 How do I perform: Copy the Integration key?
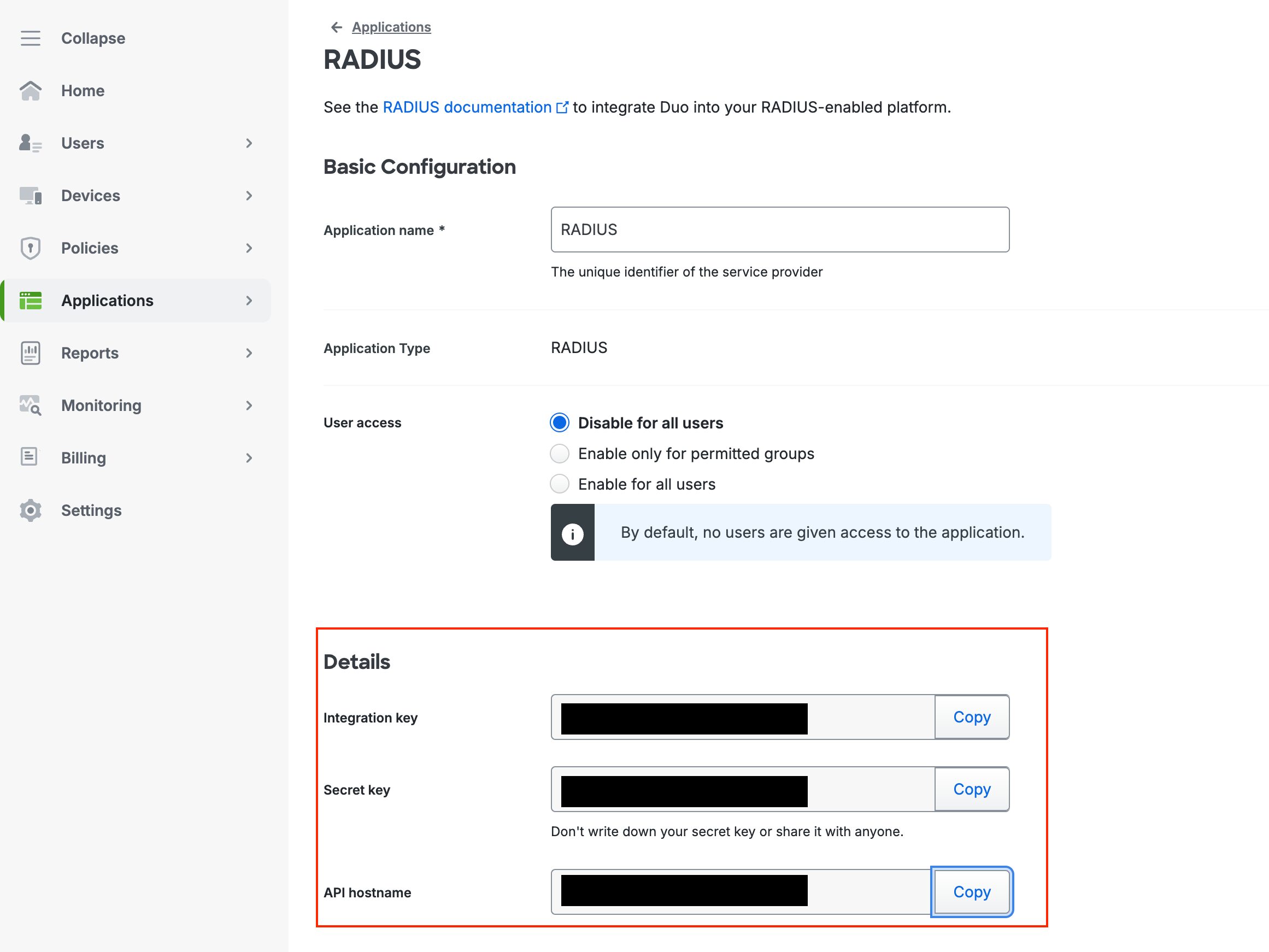pyautogui.click(x=972, y=716)
